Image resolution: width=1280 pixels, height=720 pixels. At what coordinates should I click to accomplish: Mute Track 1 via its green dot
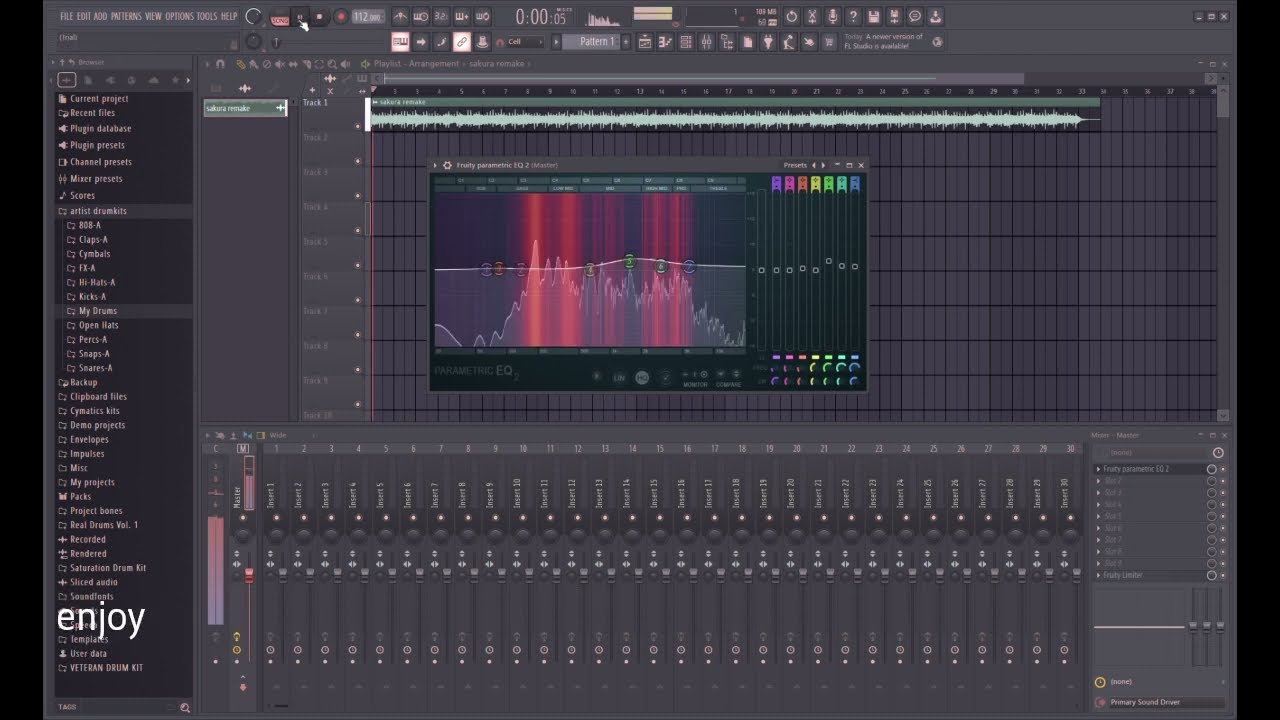click(x=357, y=126)
